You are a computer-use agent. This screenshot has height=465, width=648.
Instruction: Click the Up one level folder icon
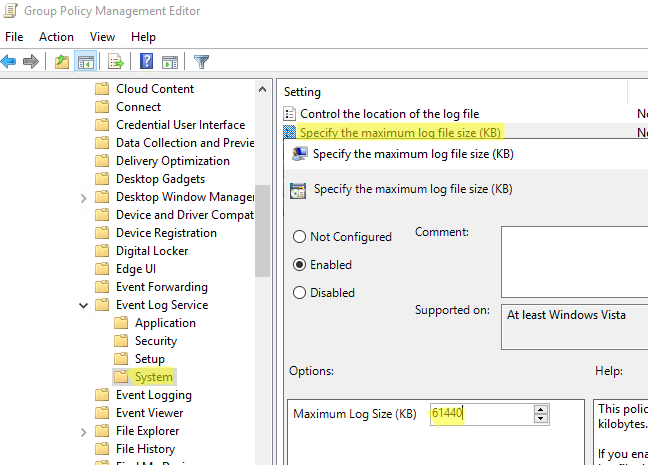[62, 62]
